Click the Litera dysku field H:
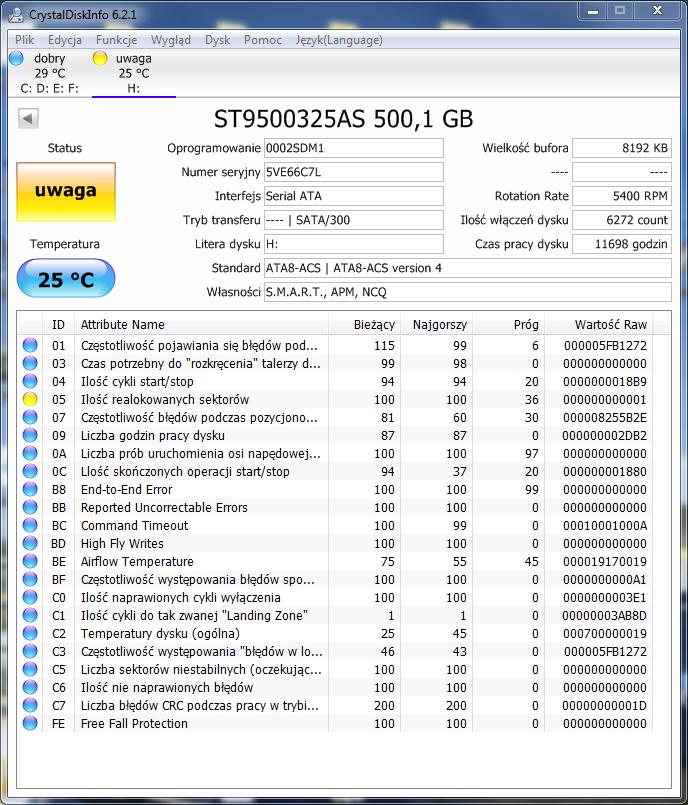Screen dimensions: 688x805 [354, 244]
